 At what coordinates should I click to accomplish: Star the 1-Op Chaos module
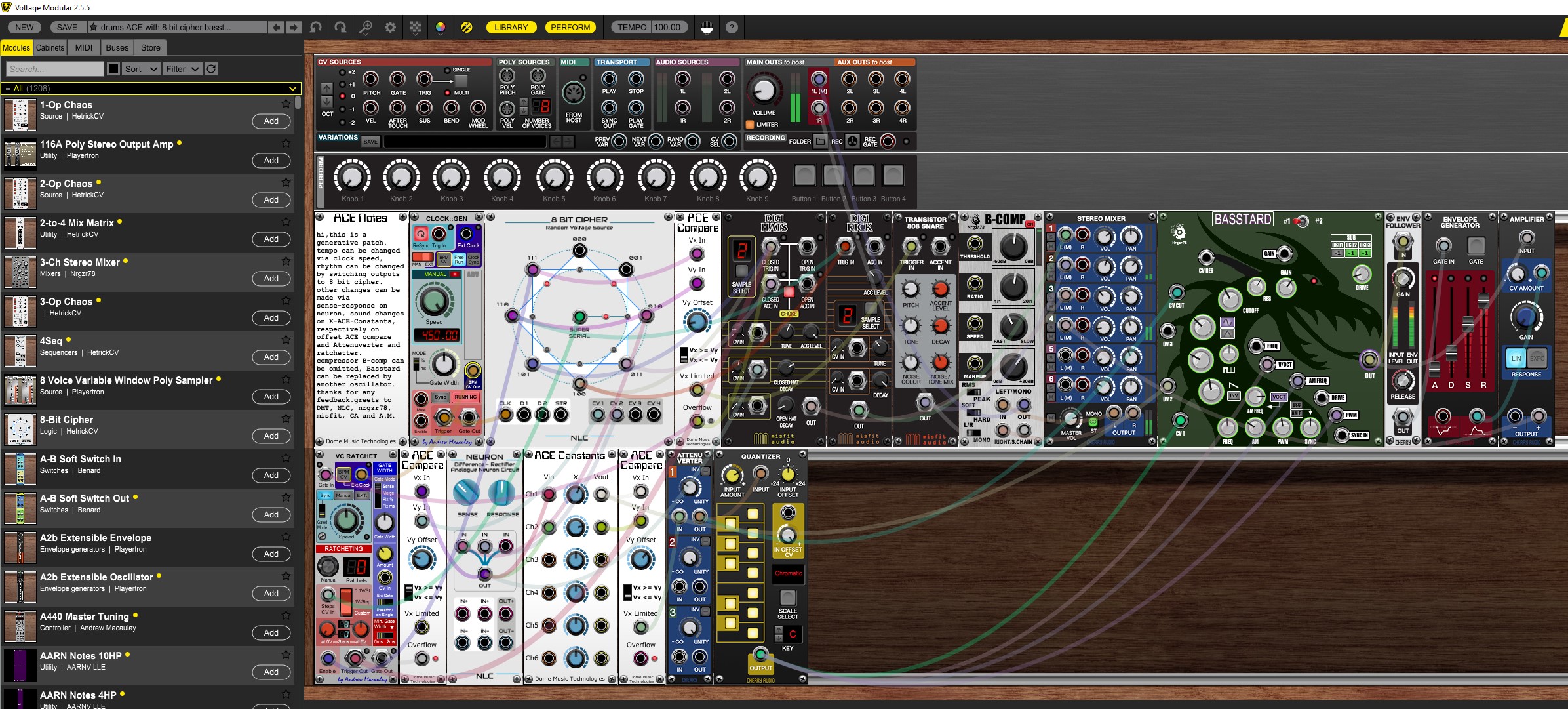(286, 104)
